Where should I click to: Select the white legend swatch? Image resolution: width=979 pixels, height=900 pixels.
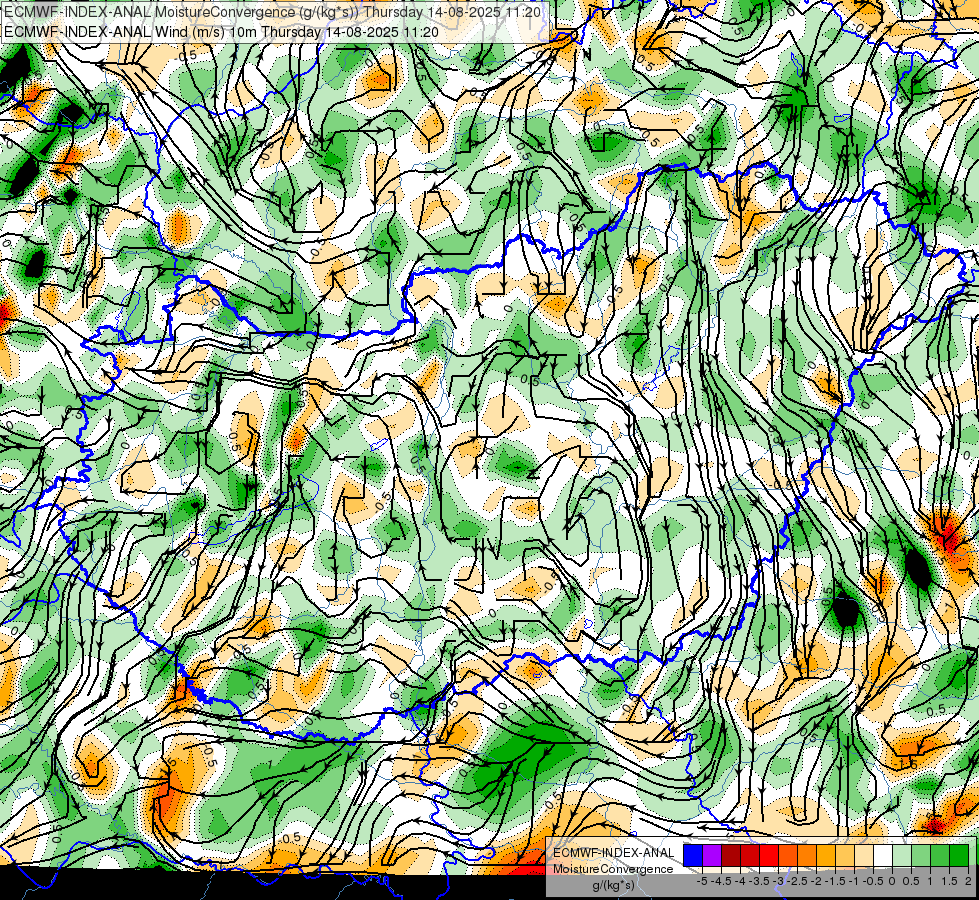[x=883, y=855]
